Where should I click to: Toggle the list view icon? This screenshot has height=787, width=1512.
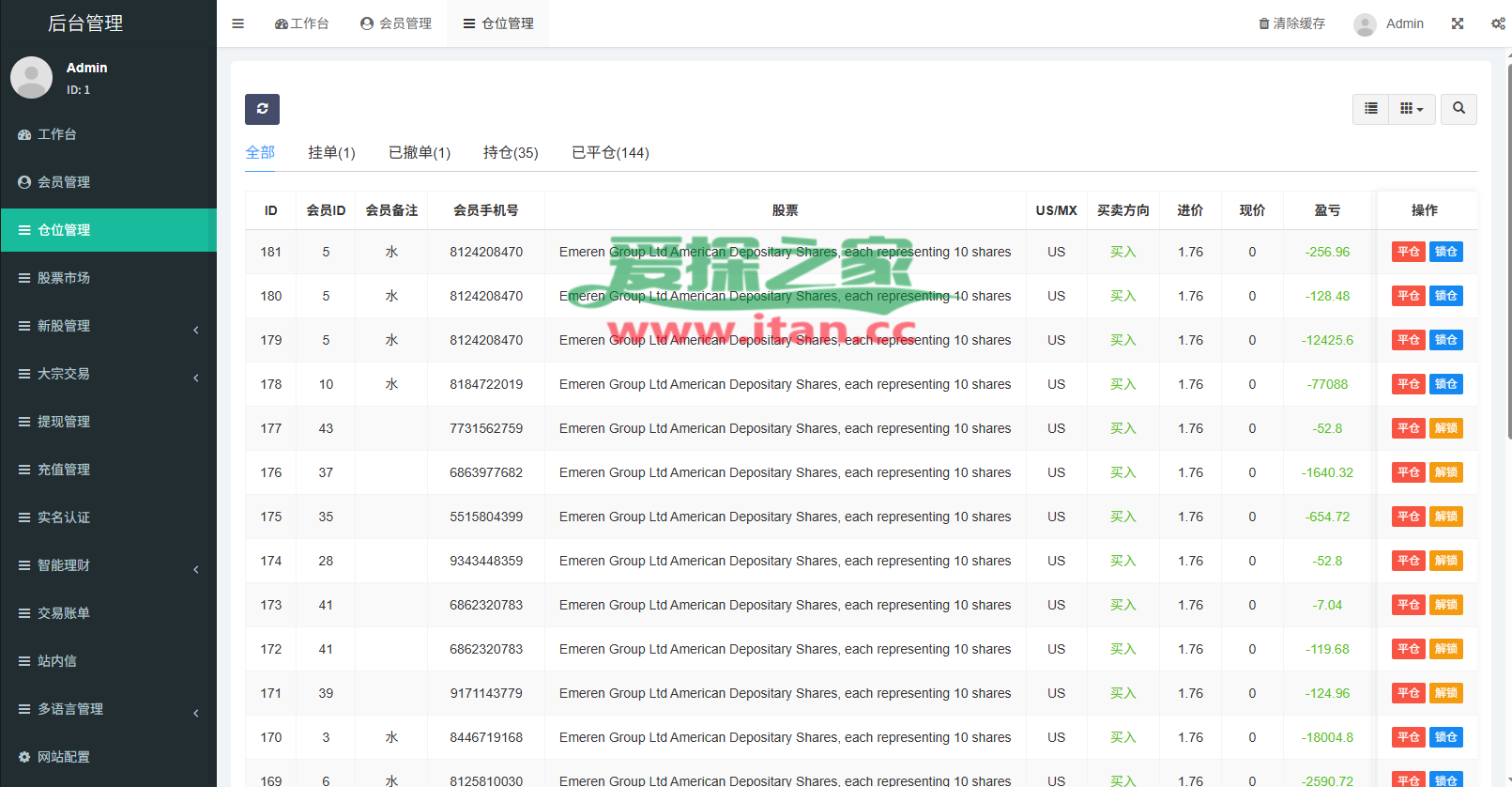(x=1370, y=109)
